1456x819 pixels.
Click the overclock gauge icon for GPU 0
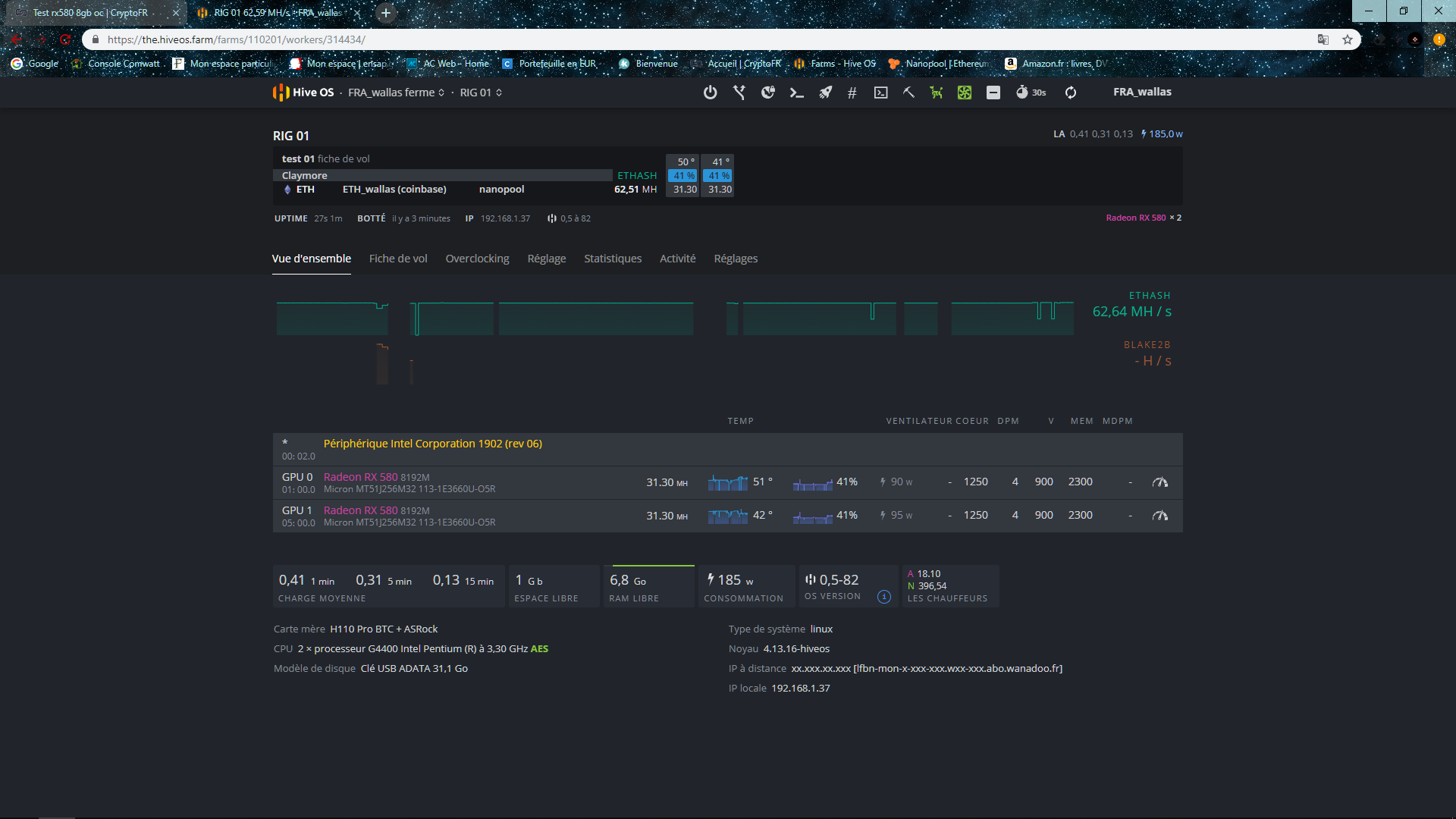pos(1160,482)
